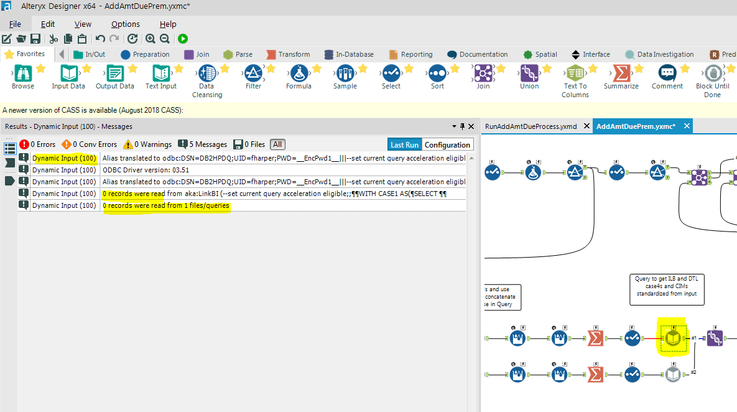Toggle All messages filter button

[278, 144]
